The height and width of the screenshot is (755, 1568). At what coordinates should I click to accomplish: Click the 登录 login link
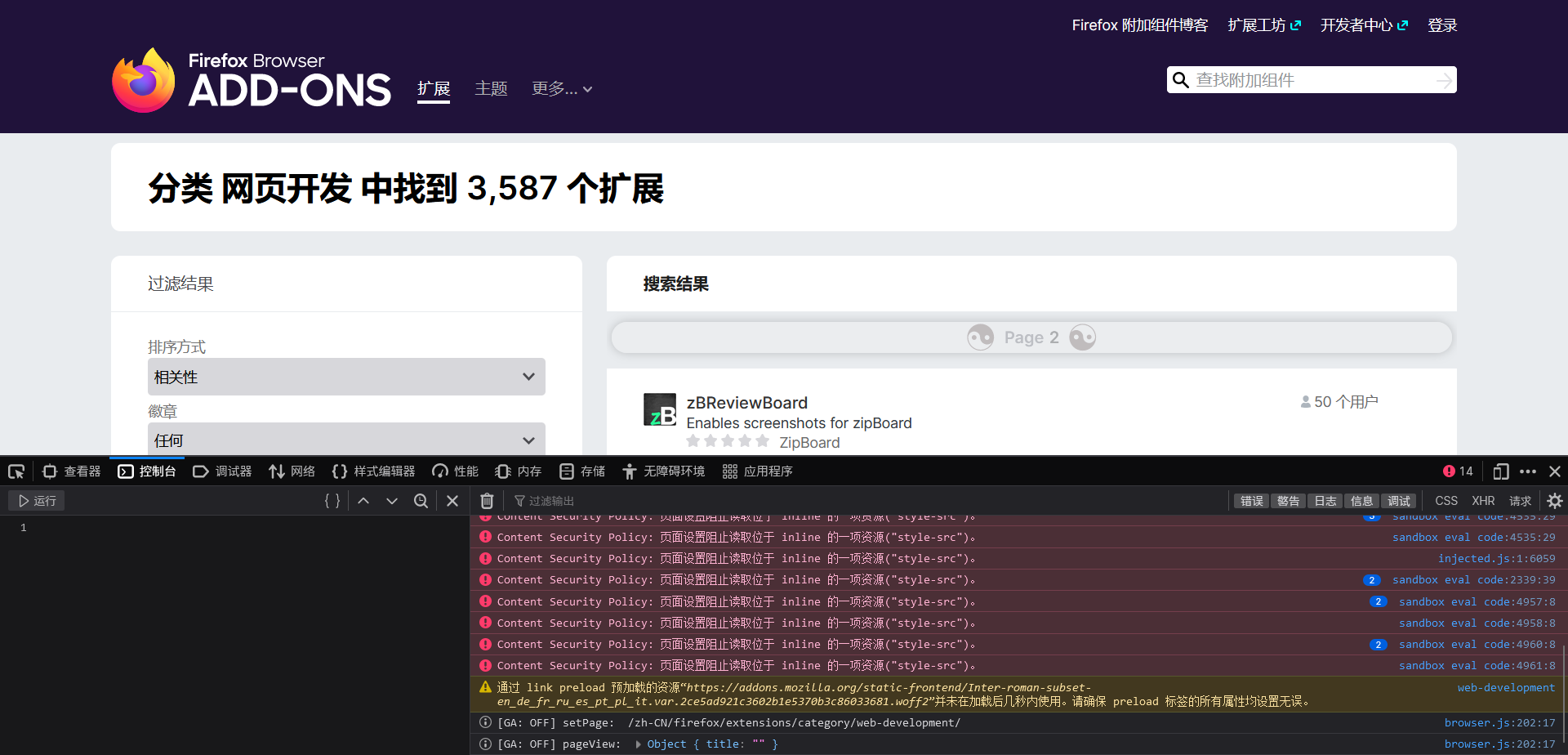[1442, 25]
